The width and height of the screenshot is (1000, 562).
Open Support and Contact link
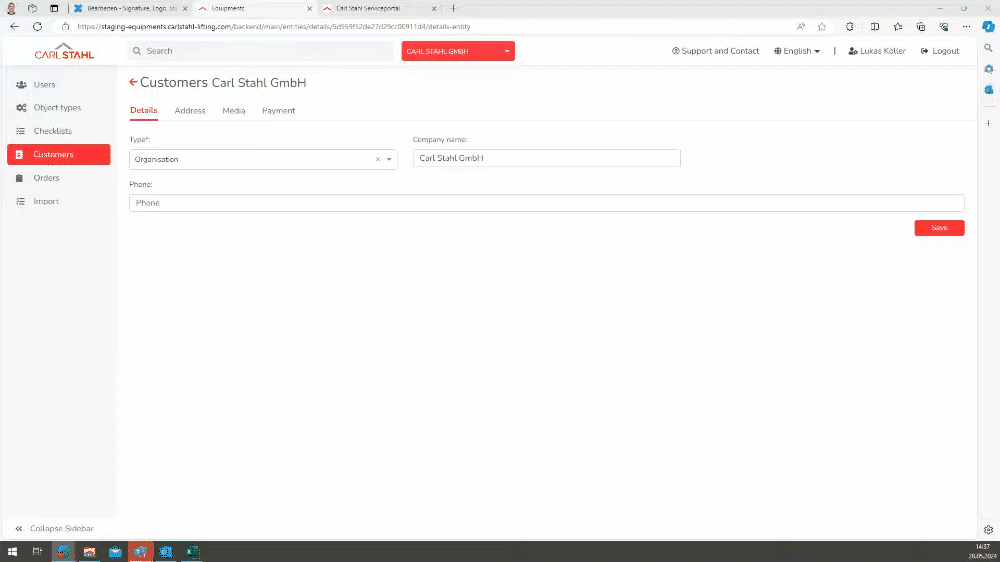tap(716, 51)
